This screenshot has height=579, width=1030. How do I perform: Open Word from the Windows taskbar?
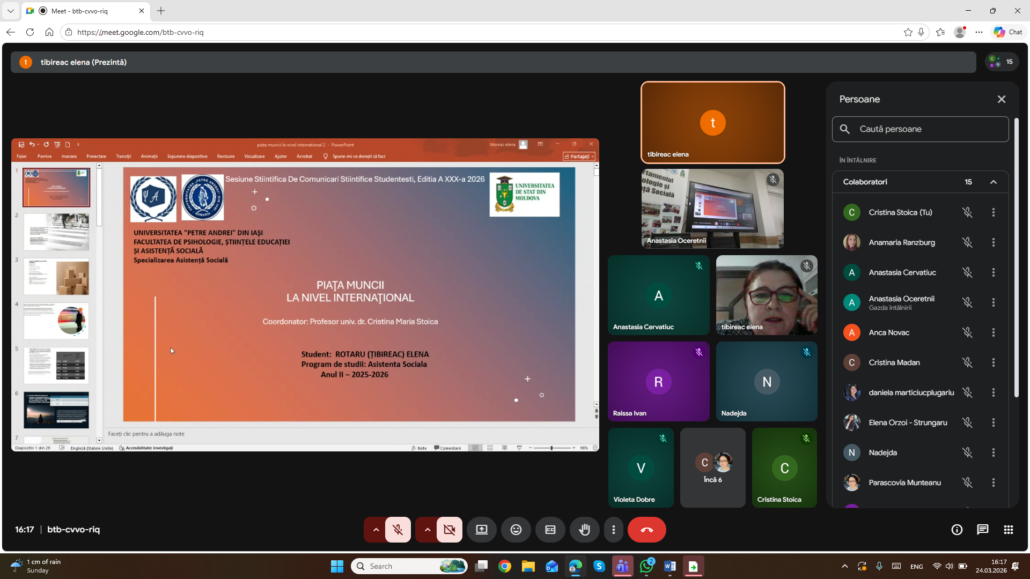coord(669,566)
